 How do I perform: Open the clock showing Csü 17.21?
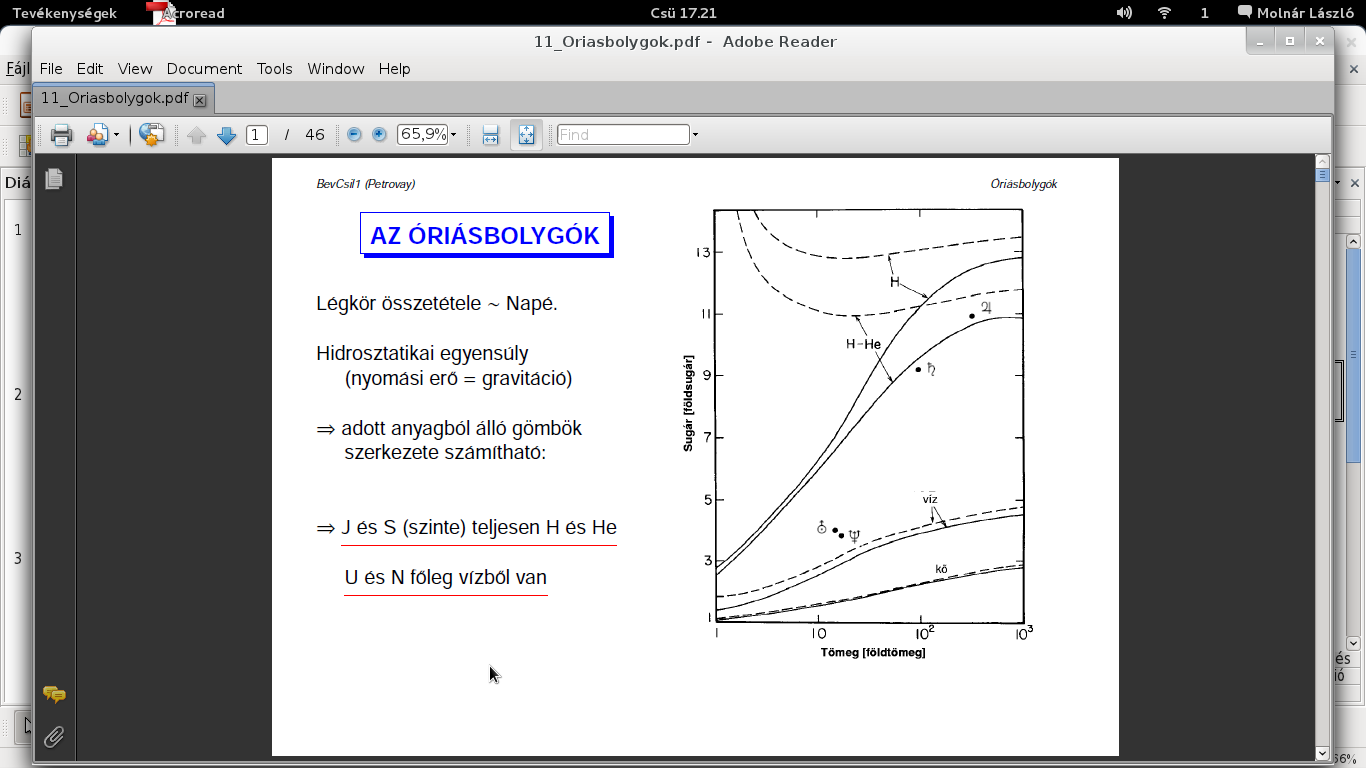click(x=683, y=13)
